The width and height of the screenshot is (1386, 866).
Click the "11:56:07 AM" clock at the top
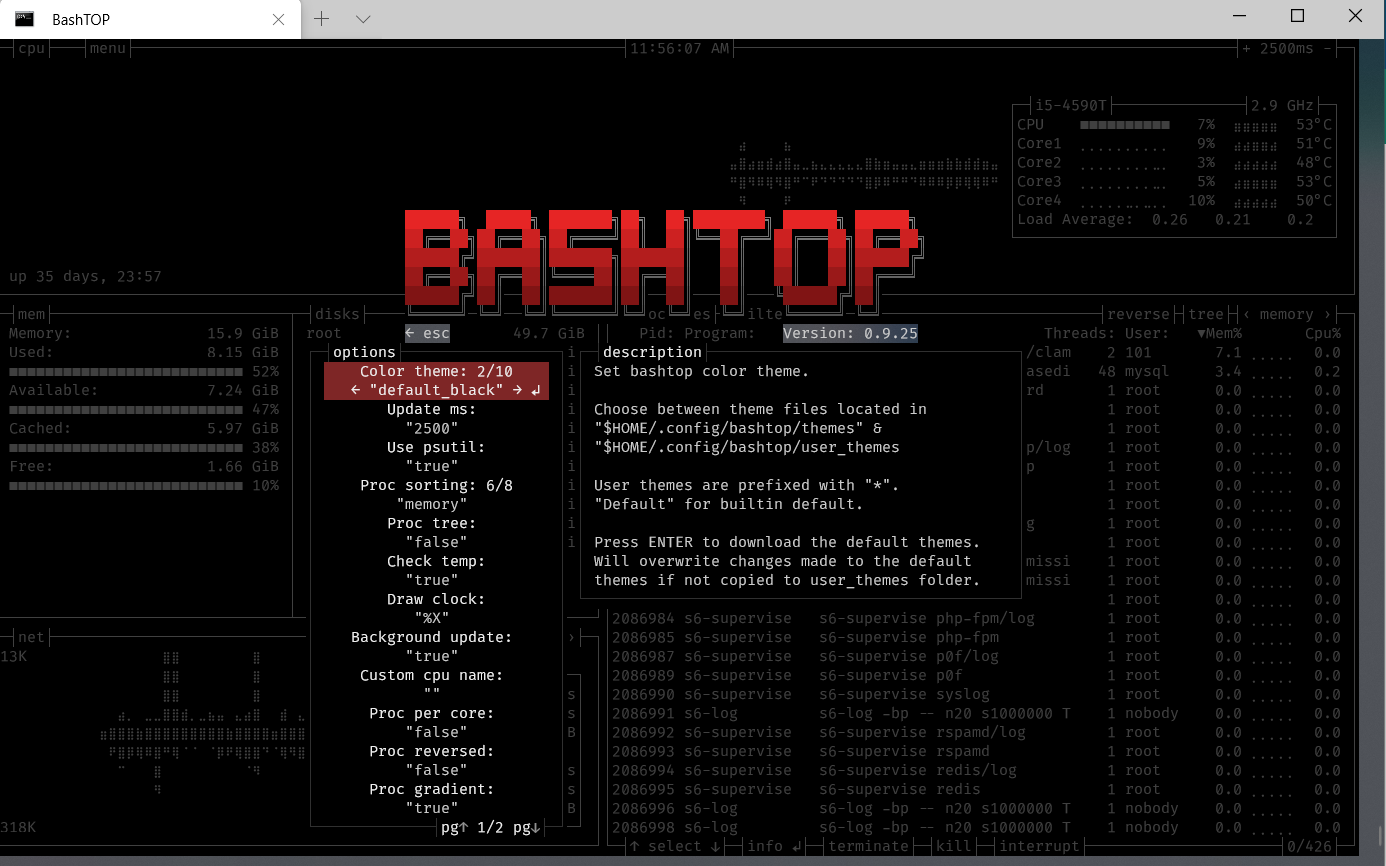point(680,48)
